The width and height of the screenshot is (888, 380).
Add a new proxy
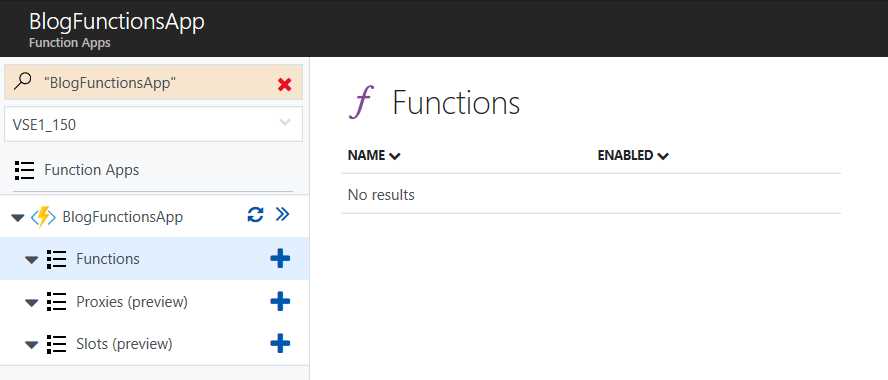[x=280, y=301]
